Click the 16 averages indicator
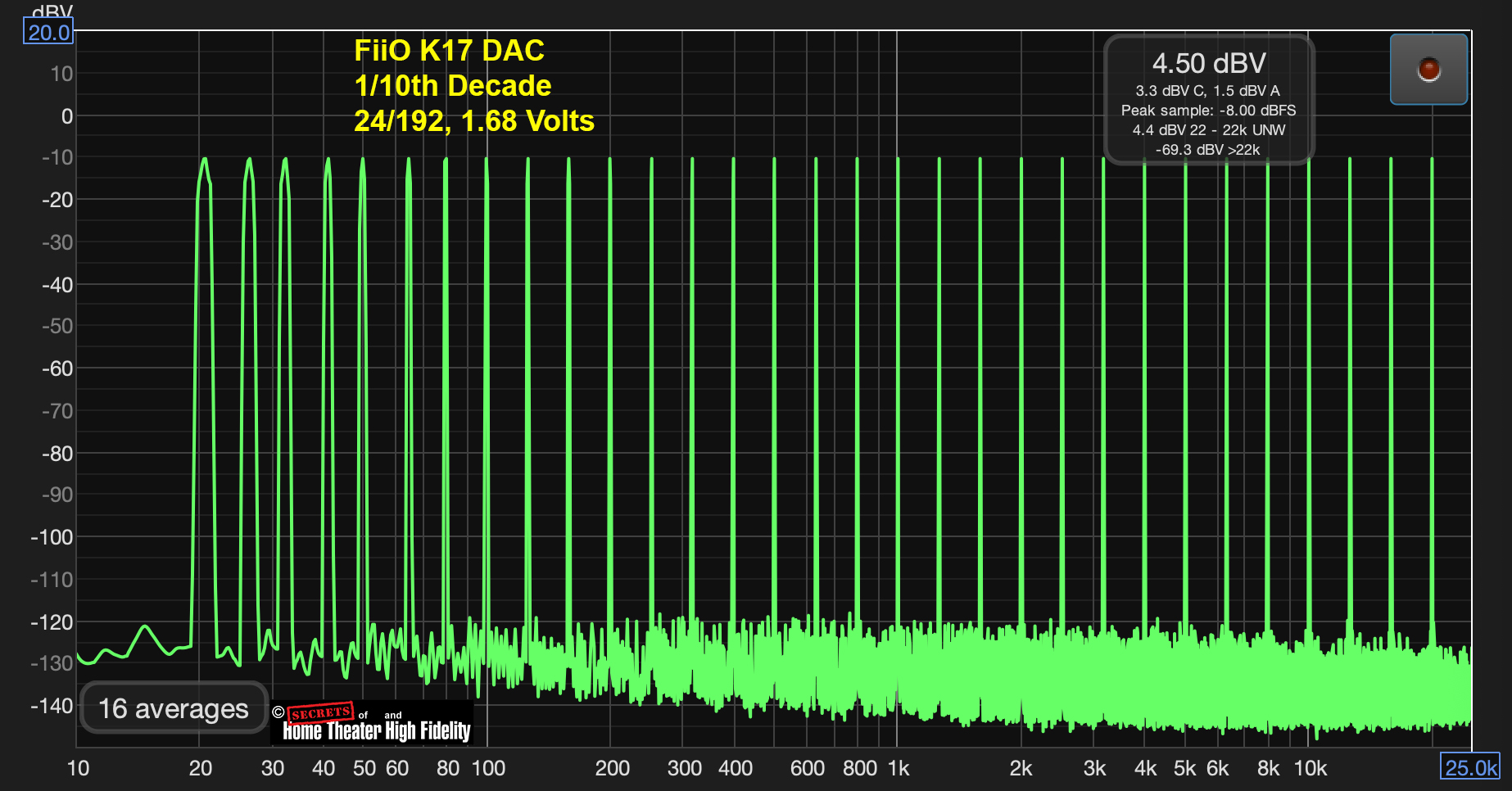The height and width of the screenshot is (791, 1512). click(x=174, y=708)
